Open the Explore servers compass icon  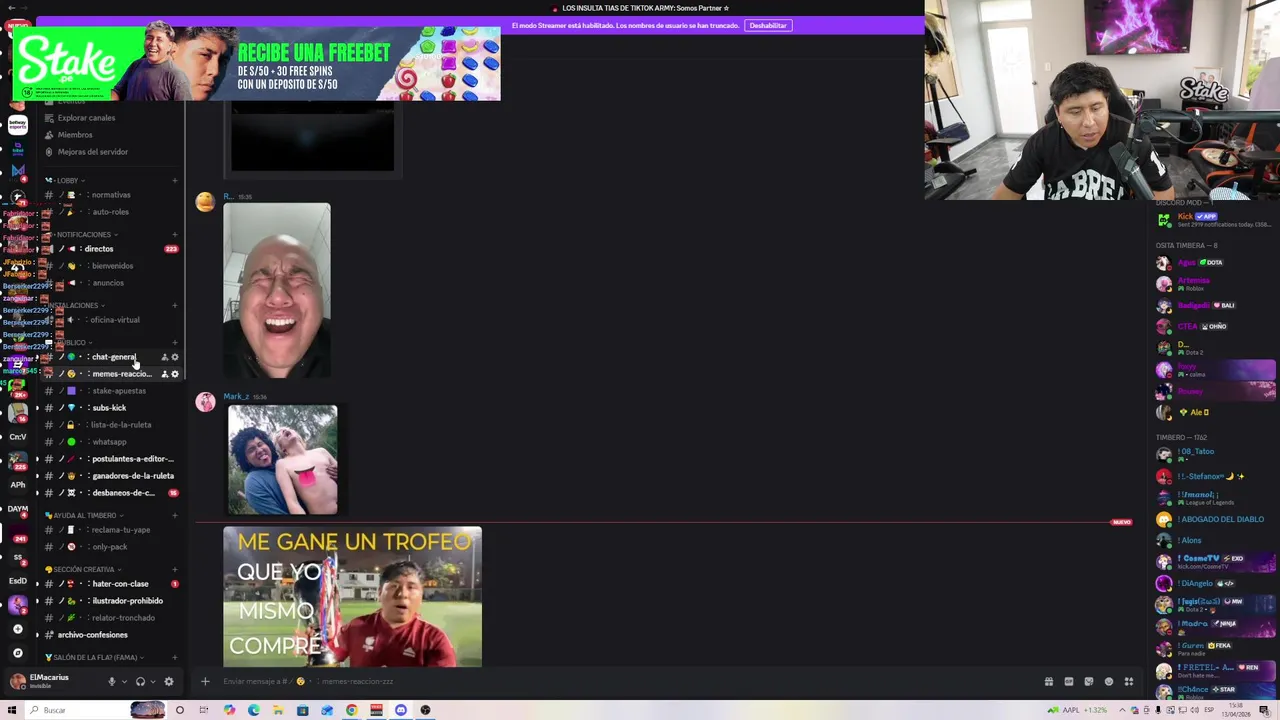tap(18, 653)
